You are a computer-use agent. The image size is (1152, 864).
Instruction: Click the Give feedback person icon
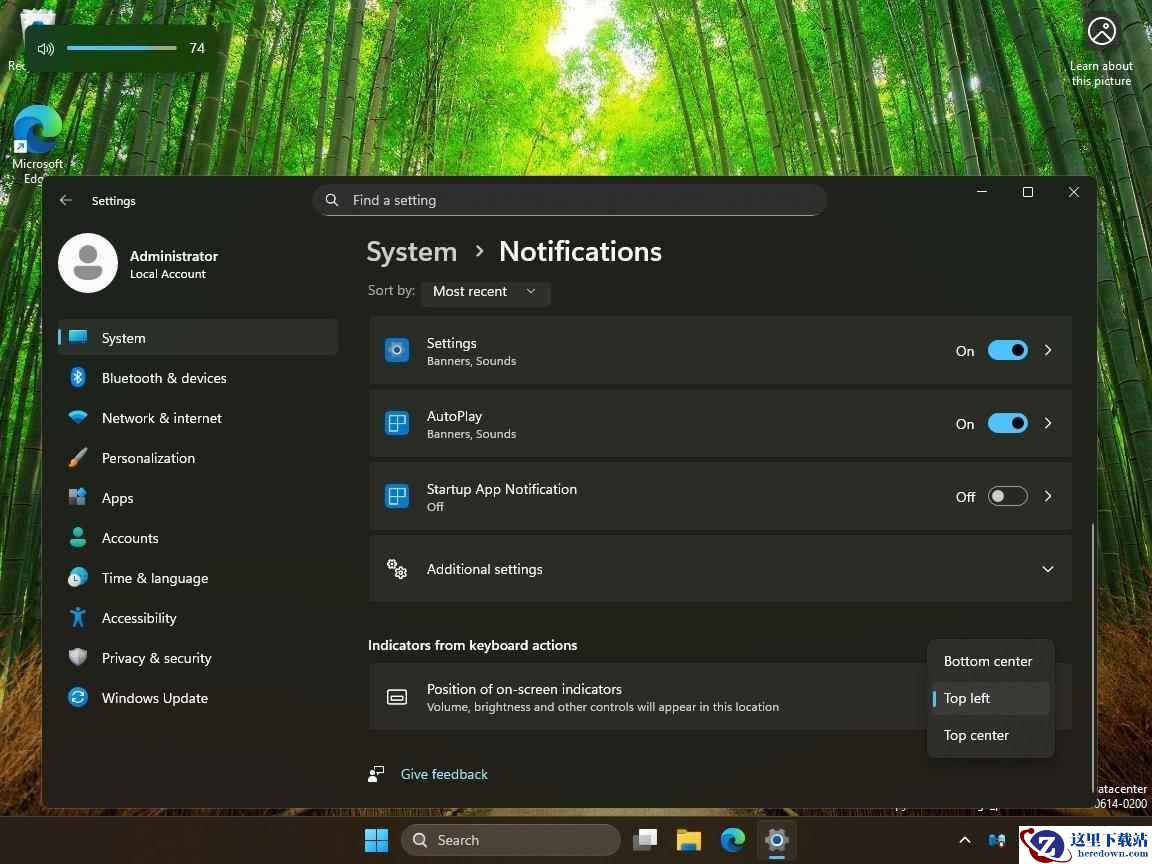click(376, 774)
